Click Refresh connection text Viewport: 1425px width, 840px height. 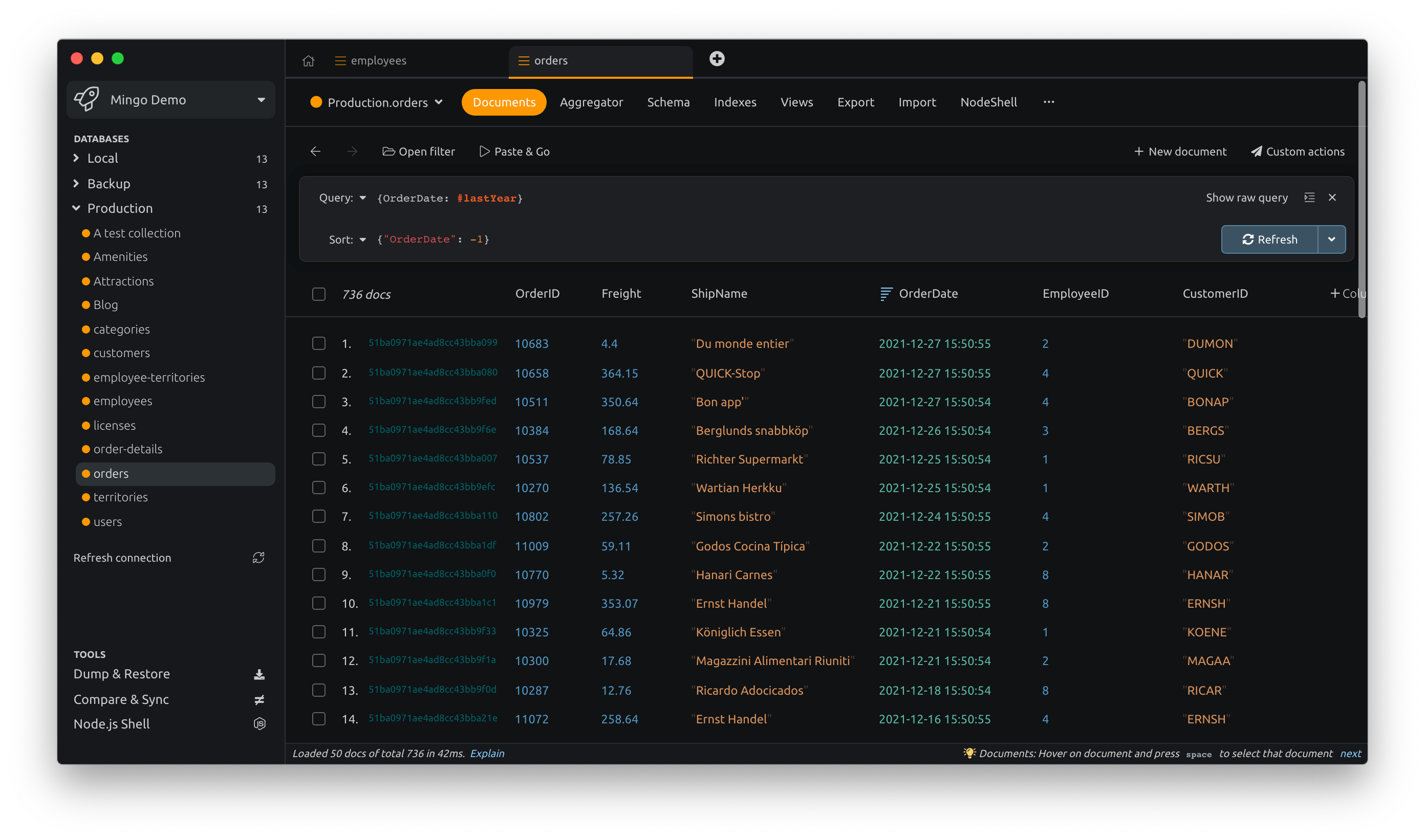pos(122,558)
